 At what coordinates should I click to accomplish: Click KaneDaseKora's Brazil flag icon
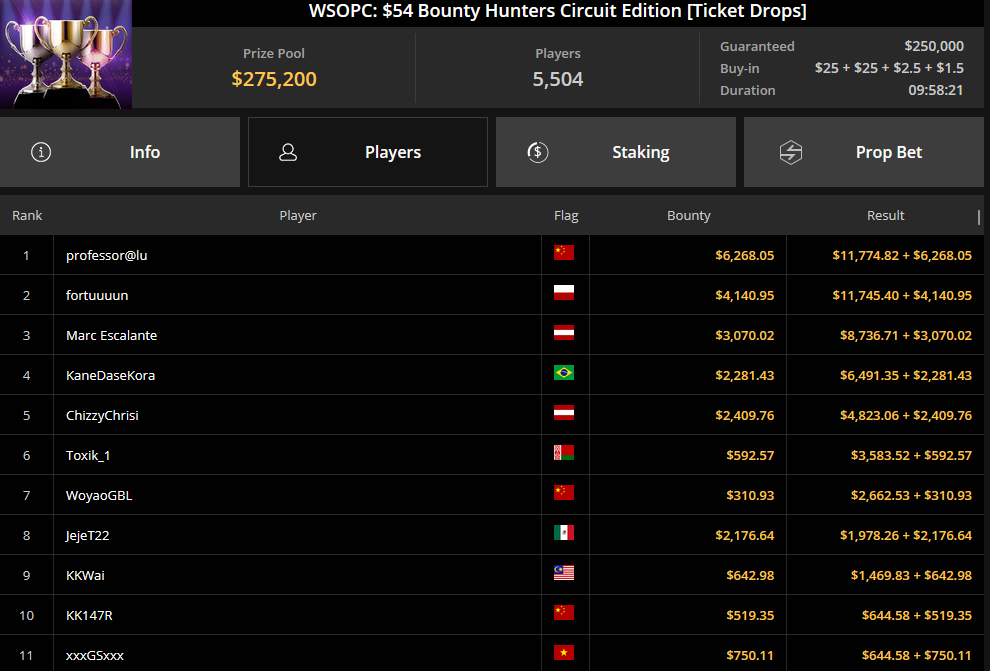tap(564, 372)
